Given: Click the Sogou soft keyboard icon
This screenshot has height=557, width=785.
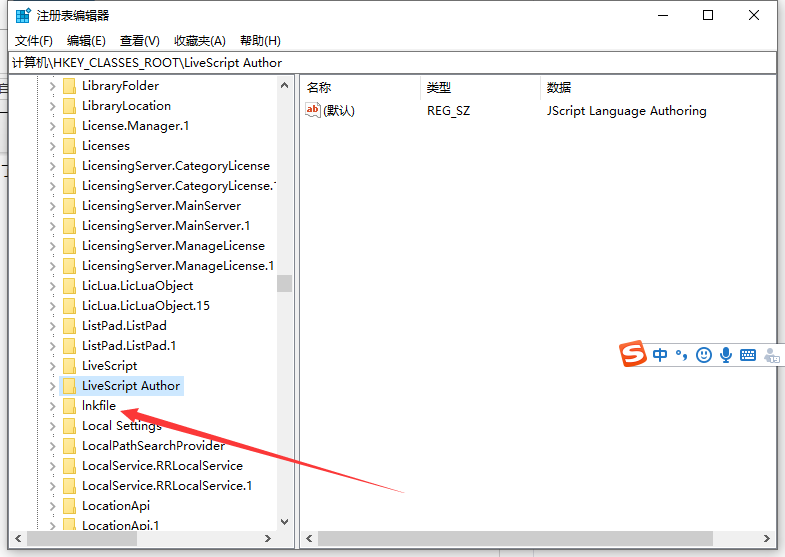Looking at the screenshot, I should point(747,355).
